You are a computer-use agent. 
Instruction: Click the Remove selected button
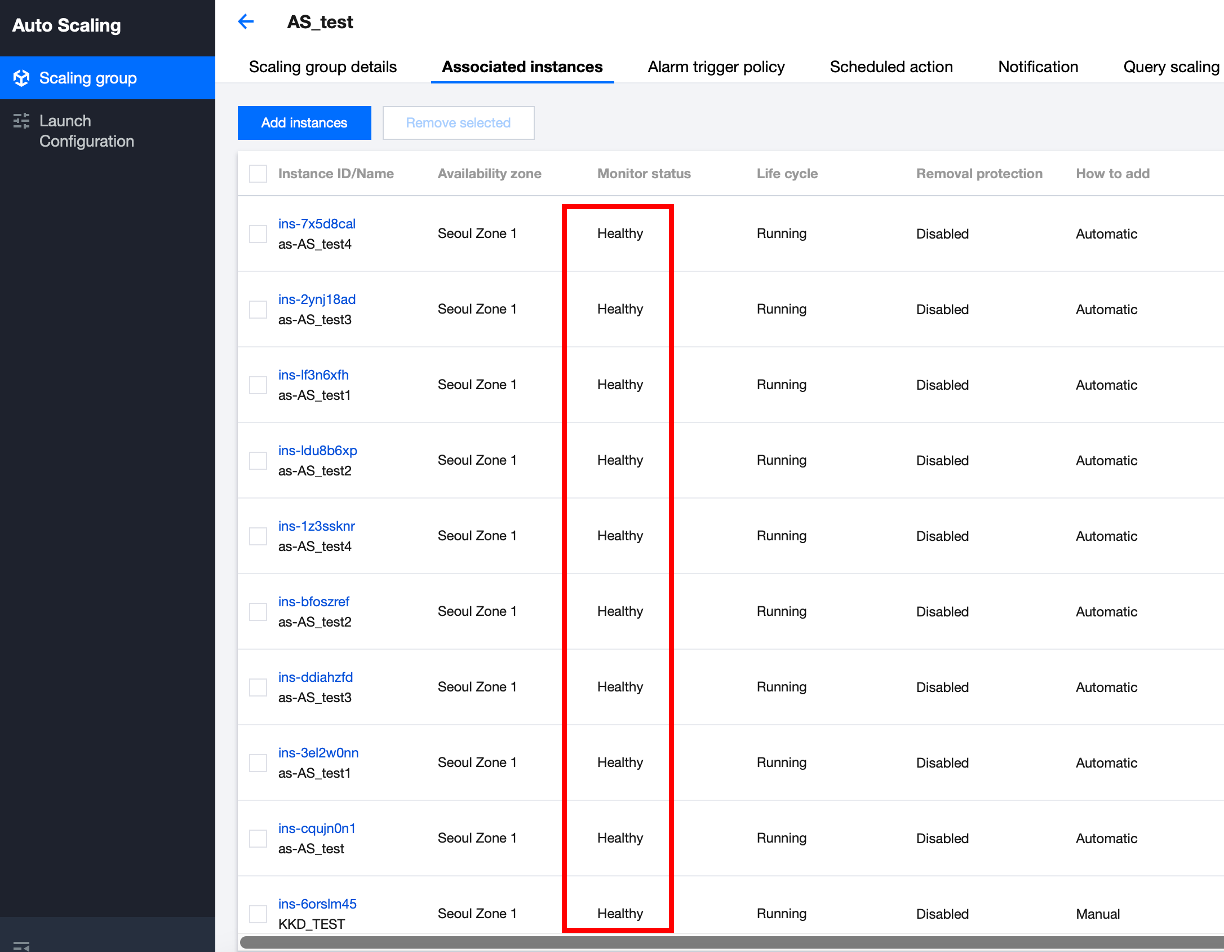pos(458,123)
